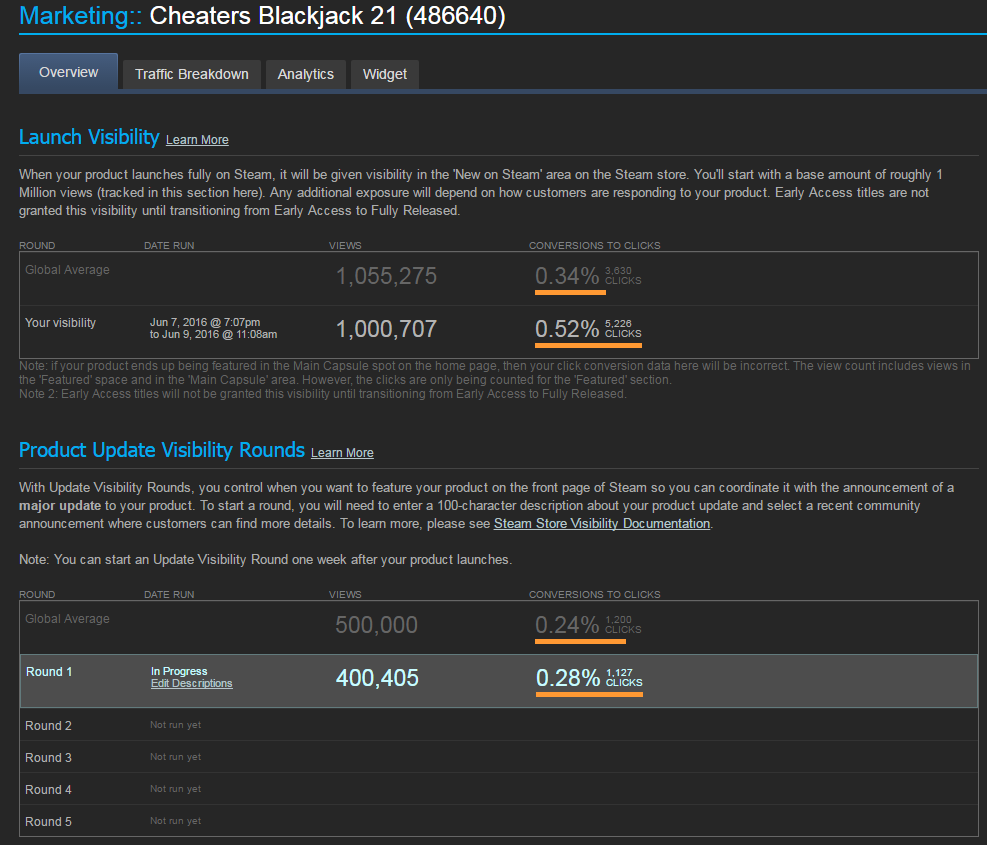This screenshot has height=845, width=987.
Task: Click Your visibility row label
Action: (x=60, y=322)
